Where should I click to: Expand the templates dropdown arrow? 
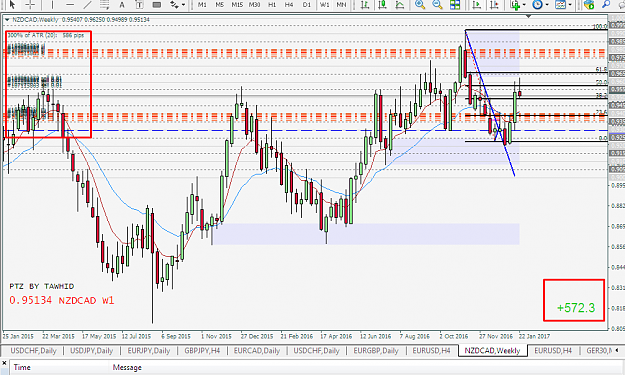coord(570,4)
